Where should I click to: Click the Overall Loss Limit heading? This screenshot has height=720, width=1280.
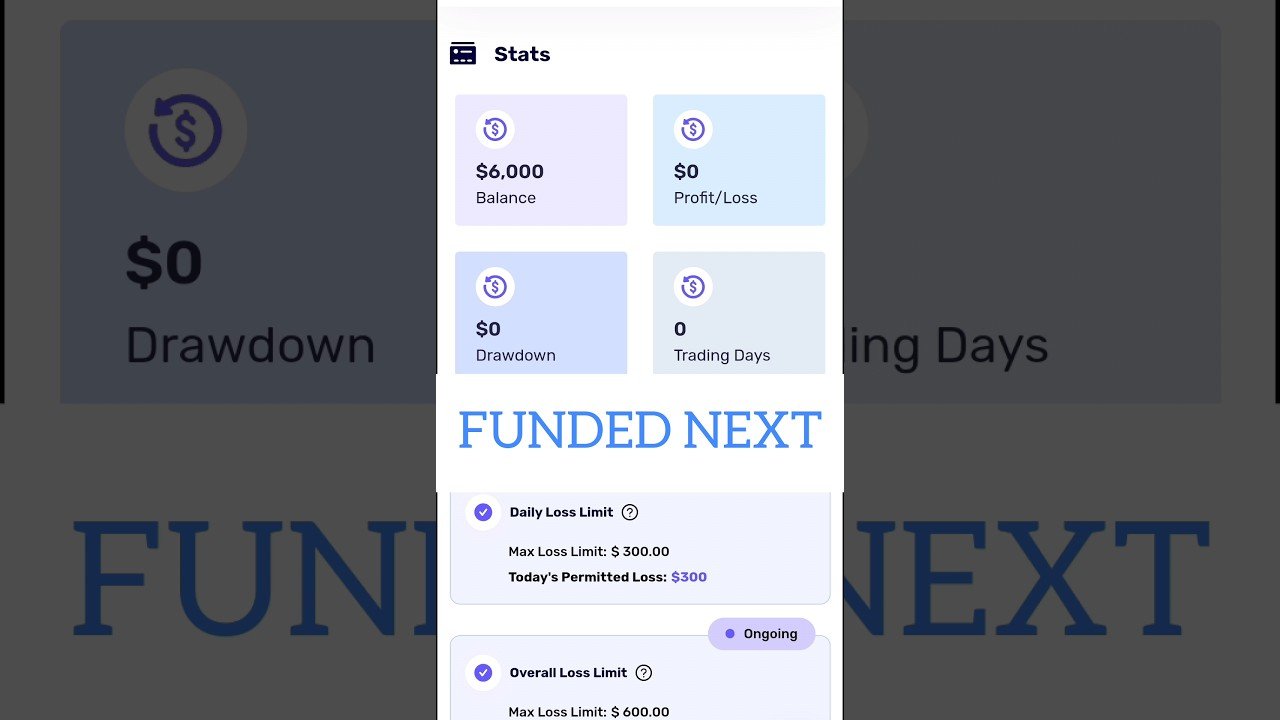pyautogui.click(x=568, y=673)
